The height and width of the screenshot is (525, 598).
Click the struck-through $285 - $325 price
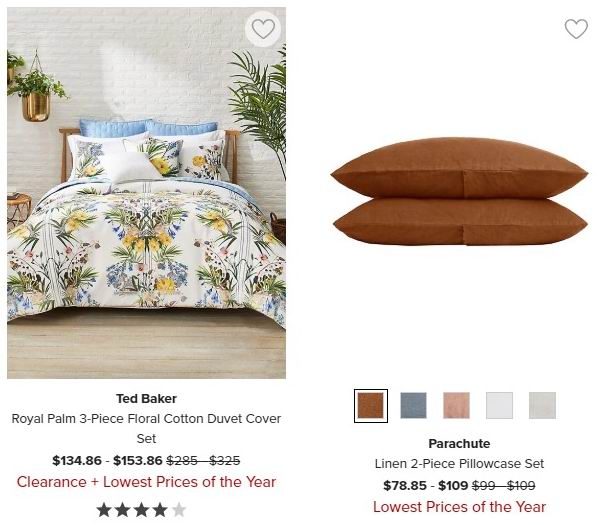coord(203,461)
